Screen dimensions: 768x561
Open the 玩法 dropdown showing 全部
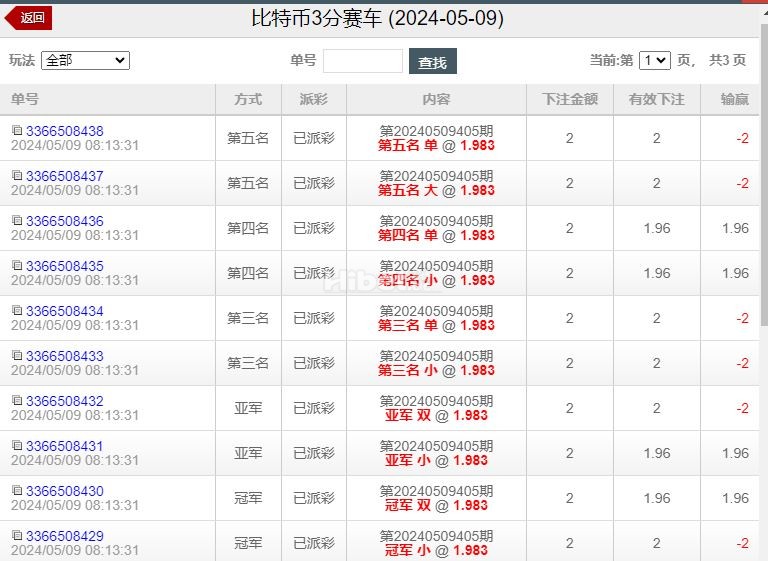click(x=85, y=60)
